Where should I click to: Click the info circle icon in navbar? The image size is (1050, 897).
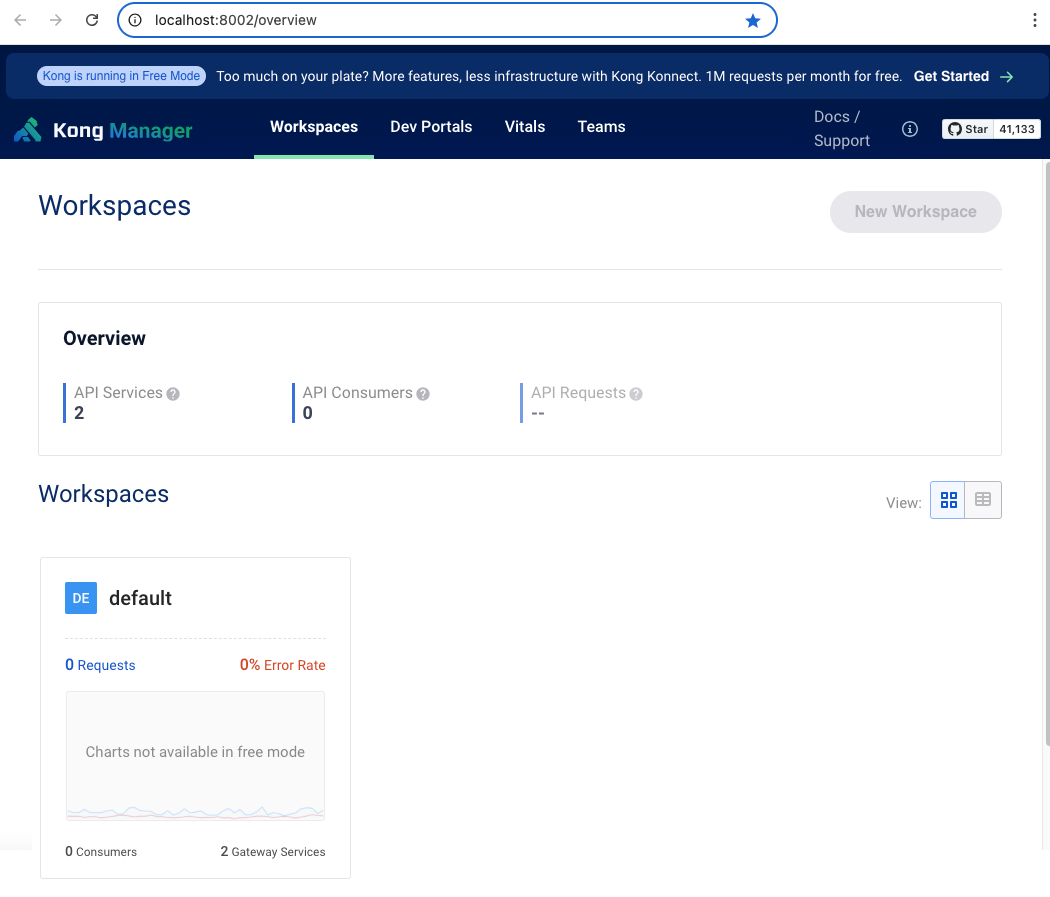910,129
